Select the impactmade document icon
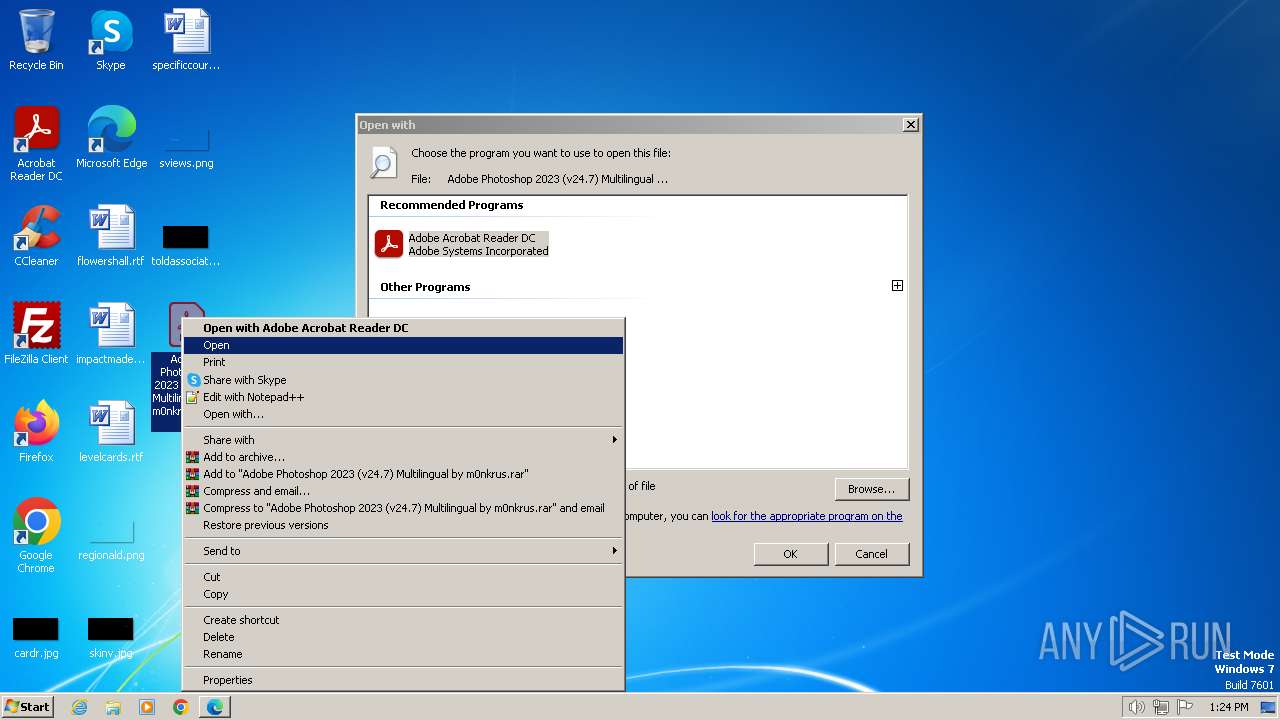 (111, 333)
